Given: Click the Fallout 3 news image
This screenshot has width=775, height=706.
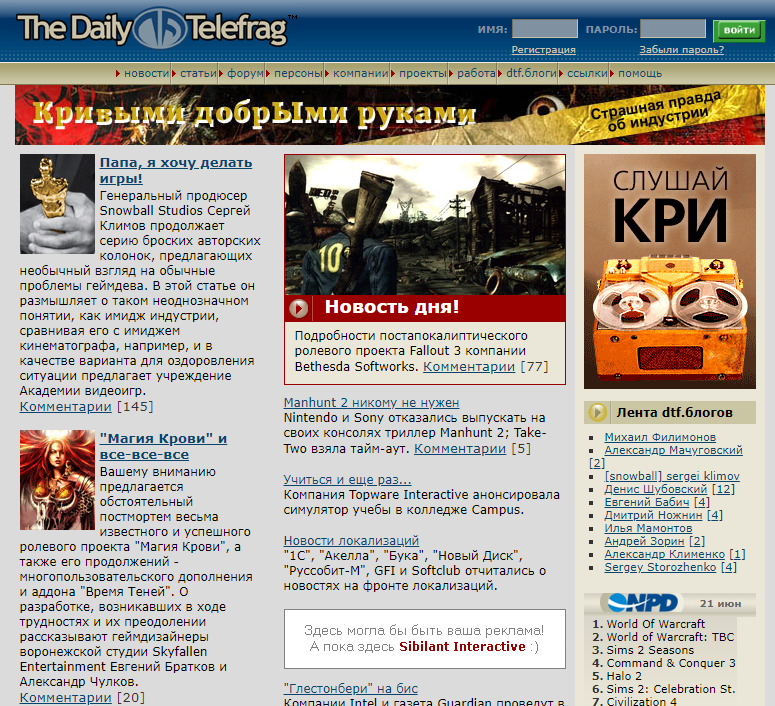Looking at the screenshot, I should 425,225.
